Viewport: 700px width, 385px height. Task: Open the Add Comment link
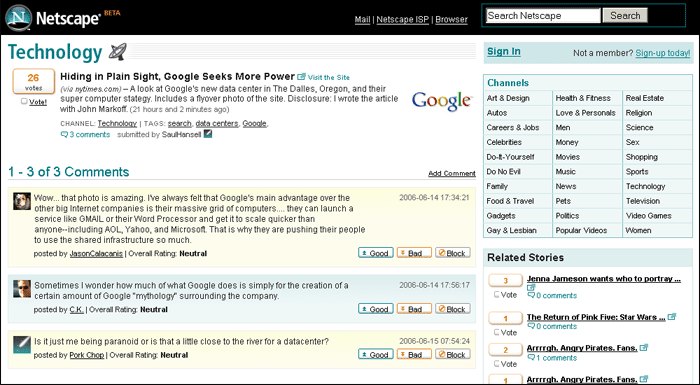(x=451, y=173)
